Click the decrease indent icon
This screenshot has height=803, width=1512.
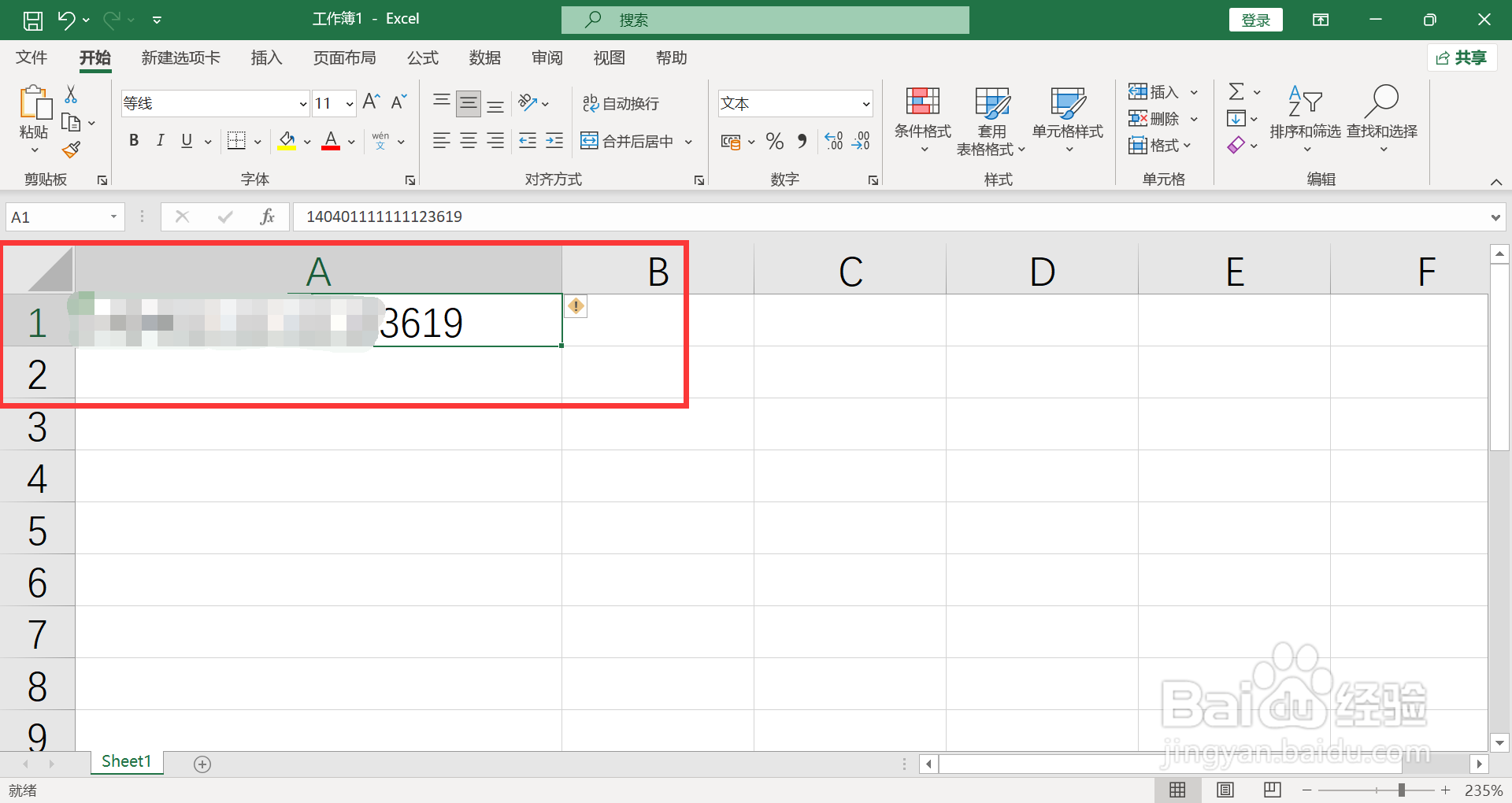(x=528, y=141)
